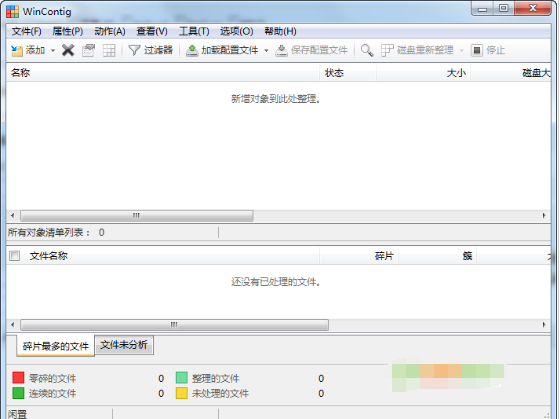Click the magnifier analyze icon
The width and height of the screenshot is (560, 419).
click(x=367, y=50)
